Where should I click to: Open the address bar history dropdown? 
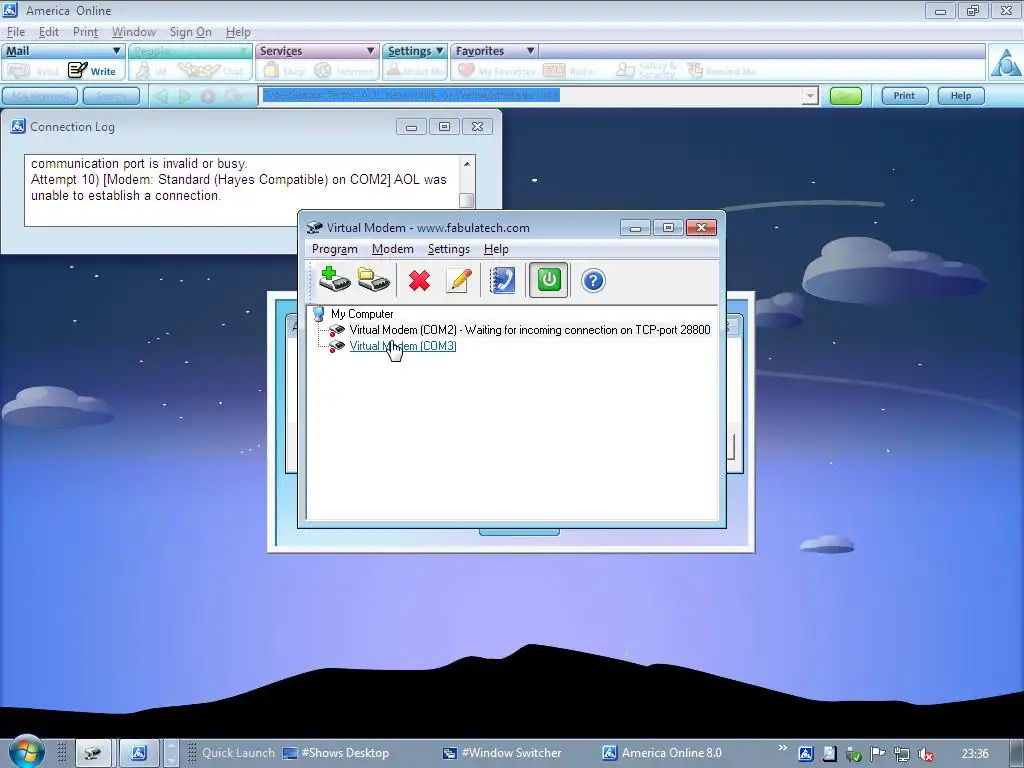(810, 96)
